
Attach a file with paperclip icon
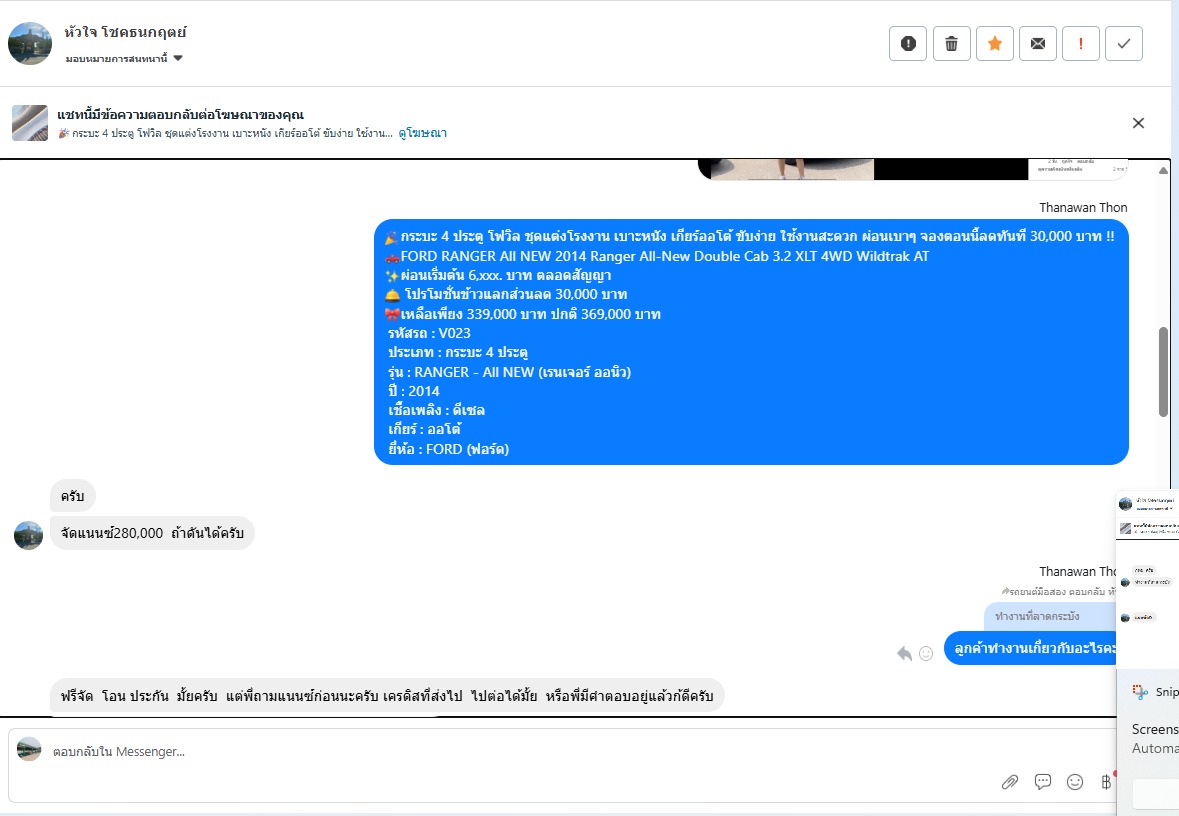point(1010,782)
